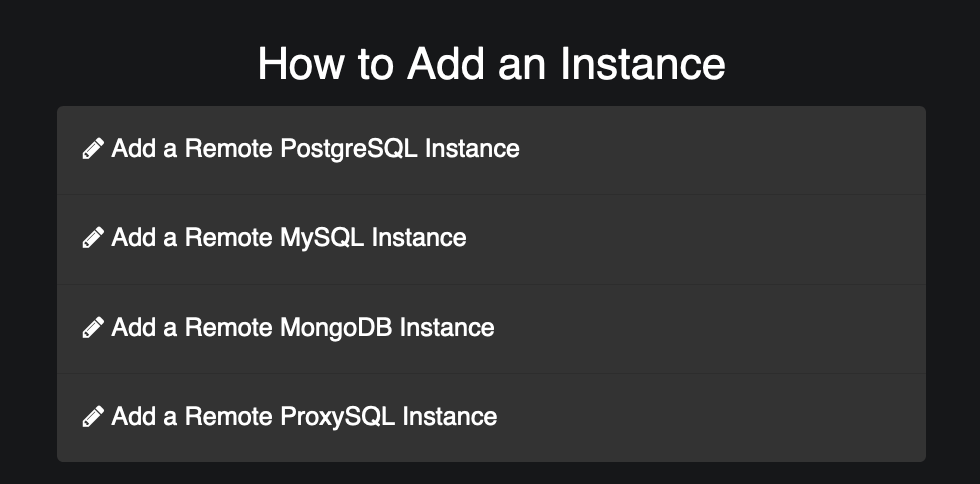
Task: Click the How to Add an Instance heading
Action: click(x=491, y=63)
